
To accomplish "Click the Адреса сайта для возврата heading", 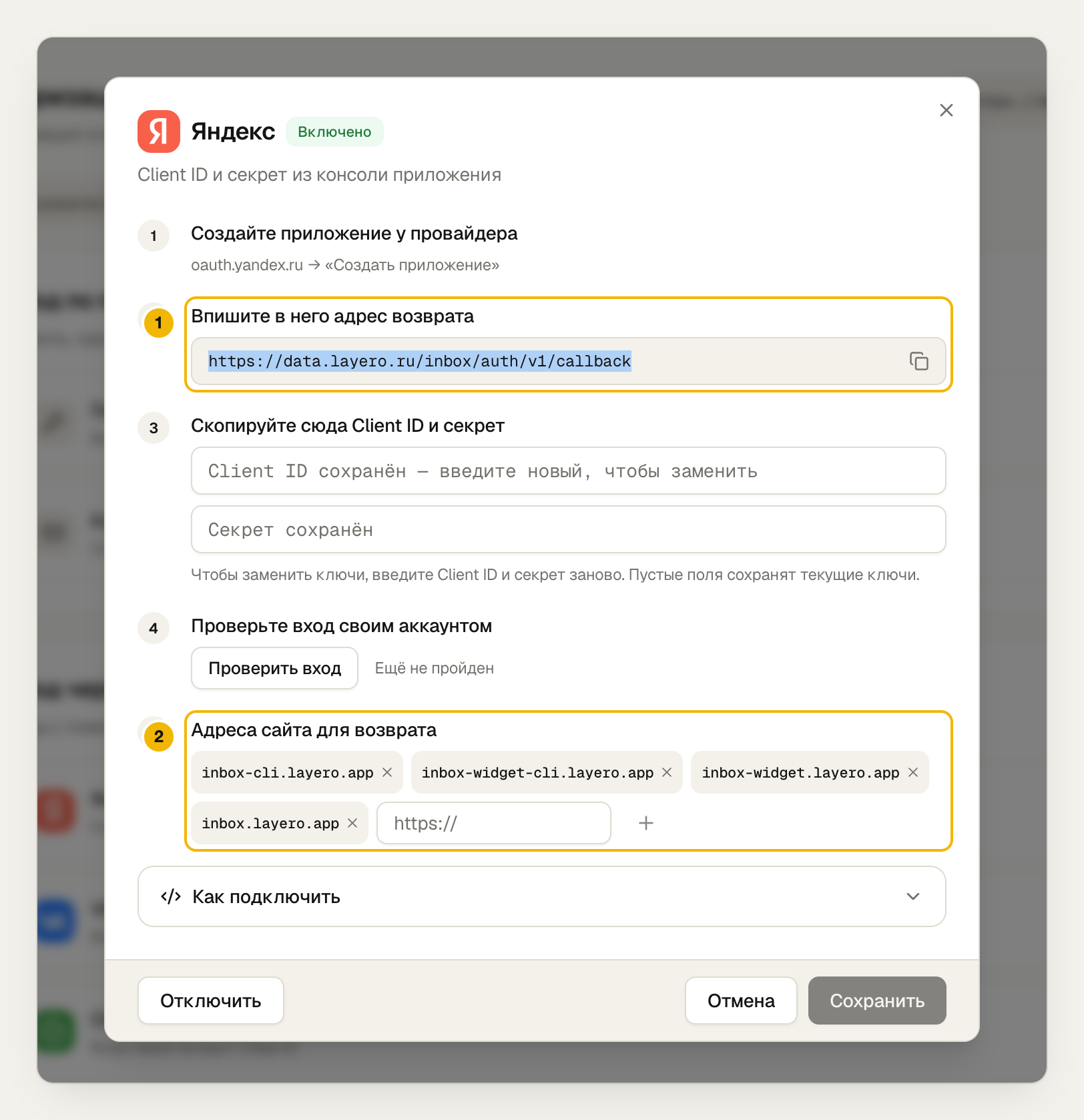I will (314, 730).
